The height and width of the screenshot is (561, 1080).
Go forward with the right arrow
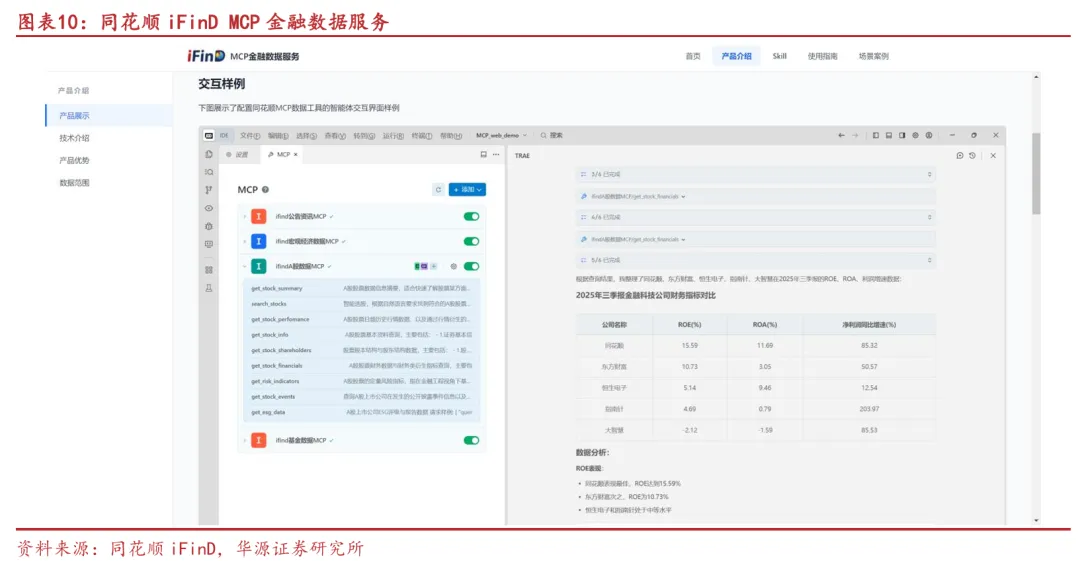[855, 135]
